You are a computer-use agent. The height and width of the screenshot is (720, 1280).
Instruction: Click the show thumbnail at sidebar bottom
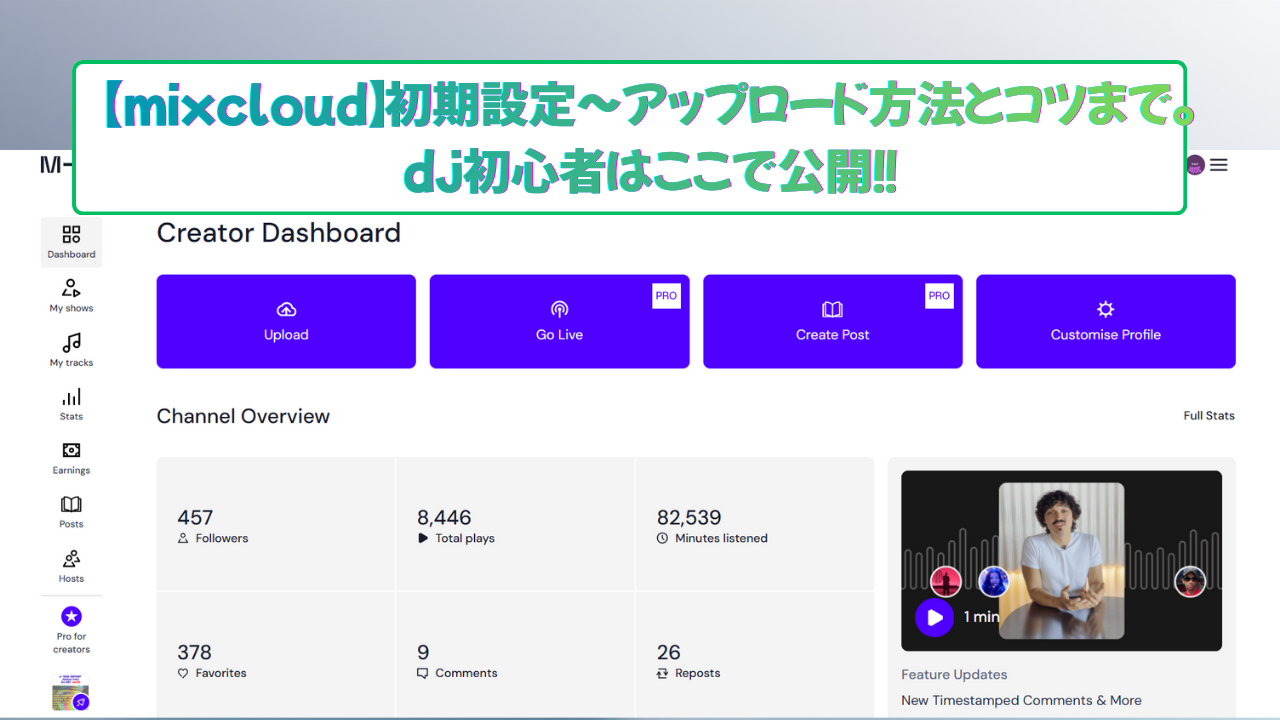pos(70,692)
